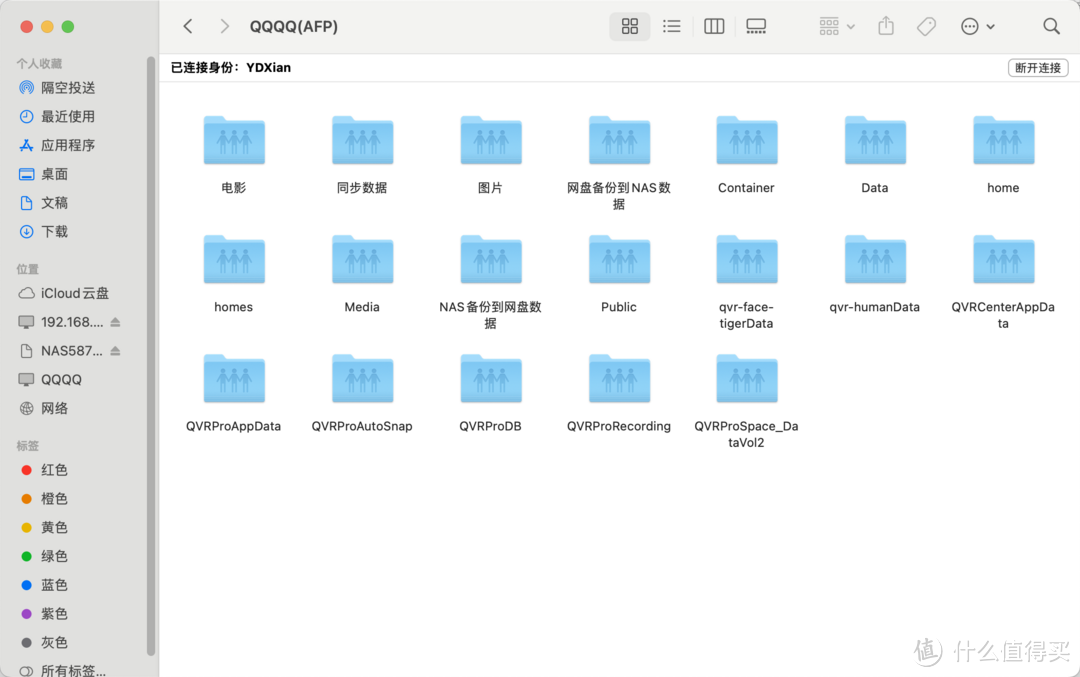Image resolution: width=1080 pixels, height=677 pixels.
Task: Click the Share toolbar icon
Action: pos(886,27)
